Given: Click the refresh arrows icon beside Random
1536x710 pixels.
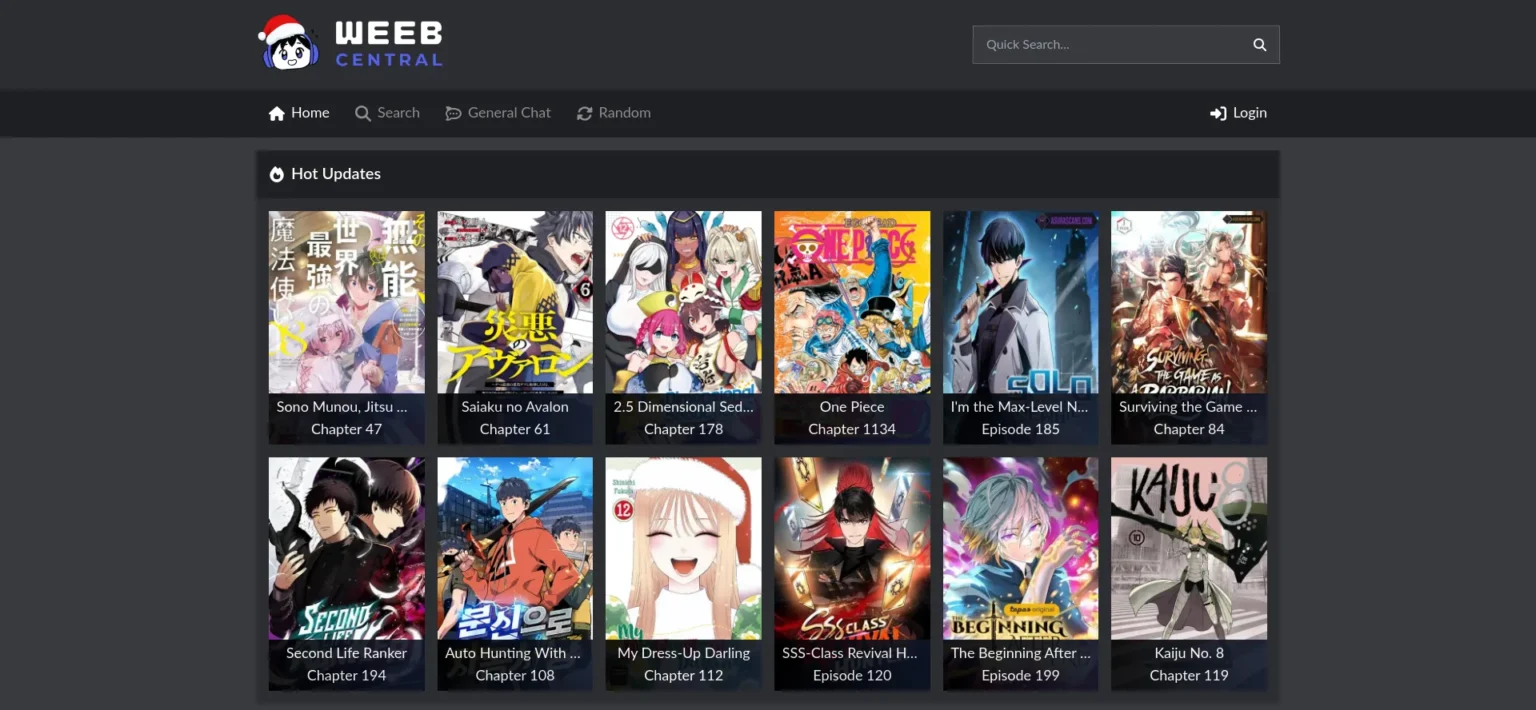Looking at the screenshot, I should [x=585, y=113].
